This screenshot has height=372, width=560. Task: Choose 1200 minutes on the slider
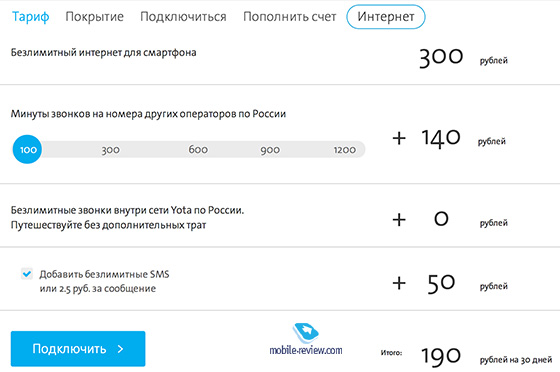click(345, 150)
